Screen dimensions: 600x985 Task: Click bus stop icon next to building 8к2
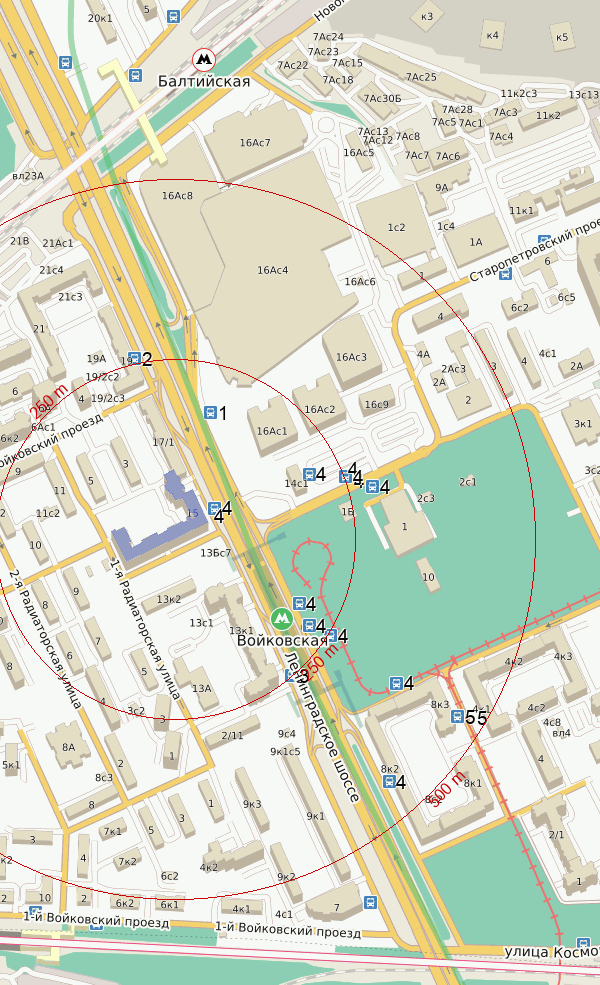[x=387, y=781]
